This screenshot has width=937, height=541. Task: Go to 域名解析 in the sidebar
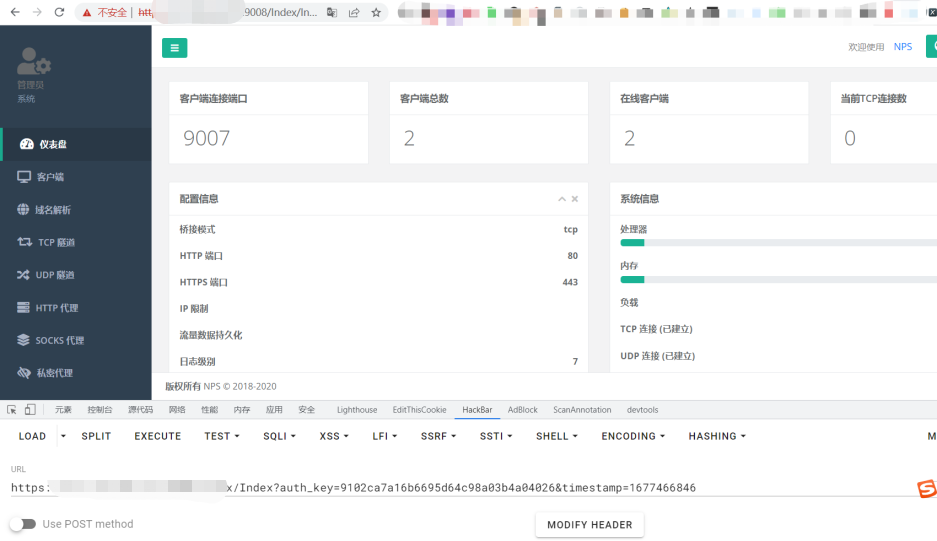(52, 210)
